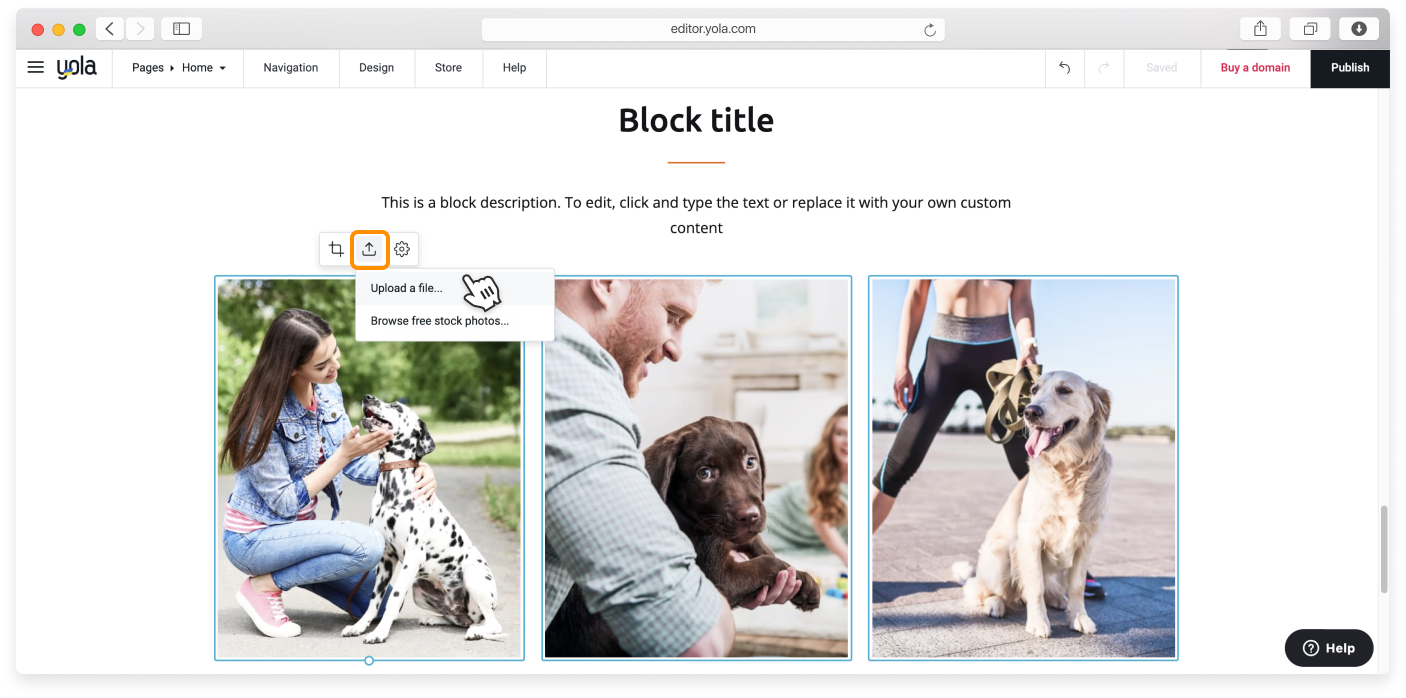Open the hamburger menu
This screenshot has height=698, width=1406.
click(x=36, y=68)
